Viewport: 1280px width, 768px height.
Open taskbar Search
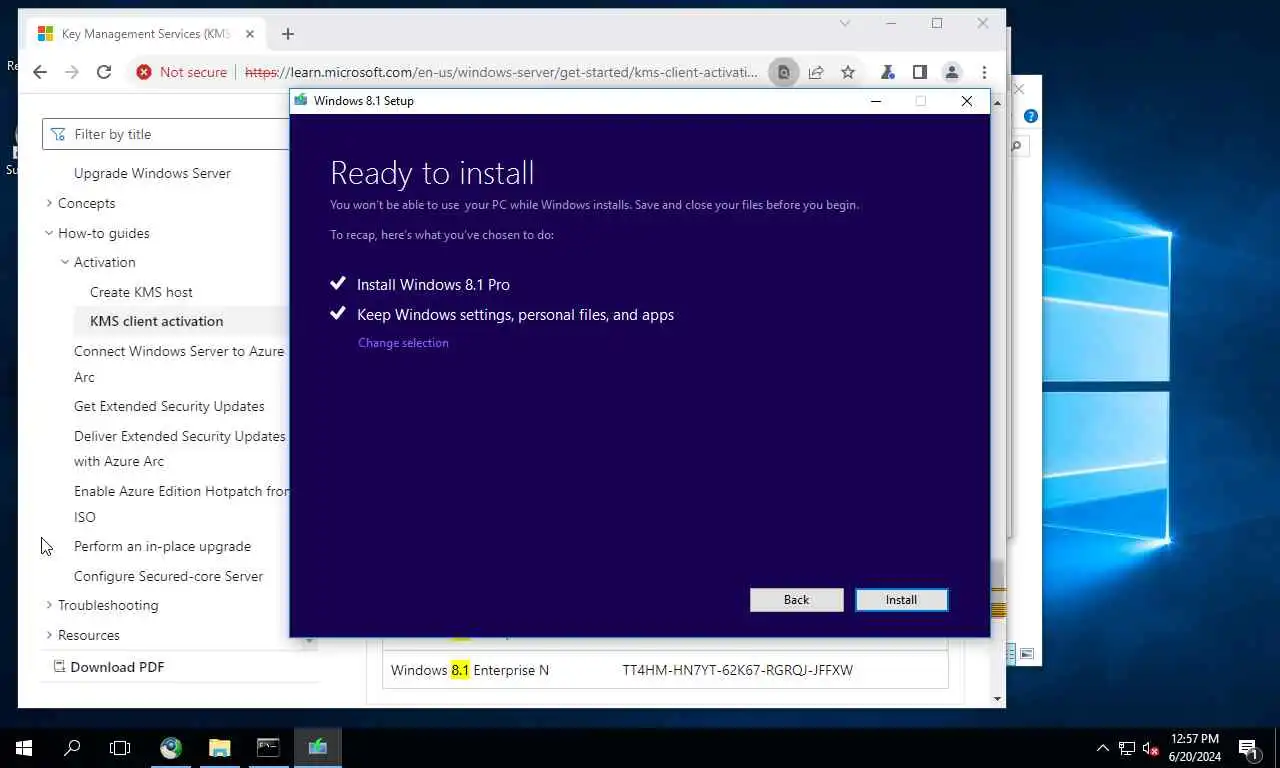click(72, 747)
